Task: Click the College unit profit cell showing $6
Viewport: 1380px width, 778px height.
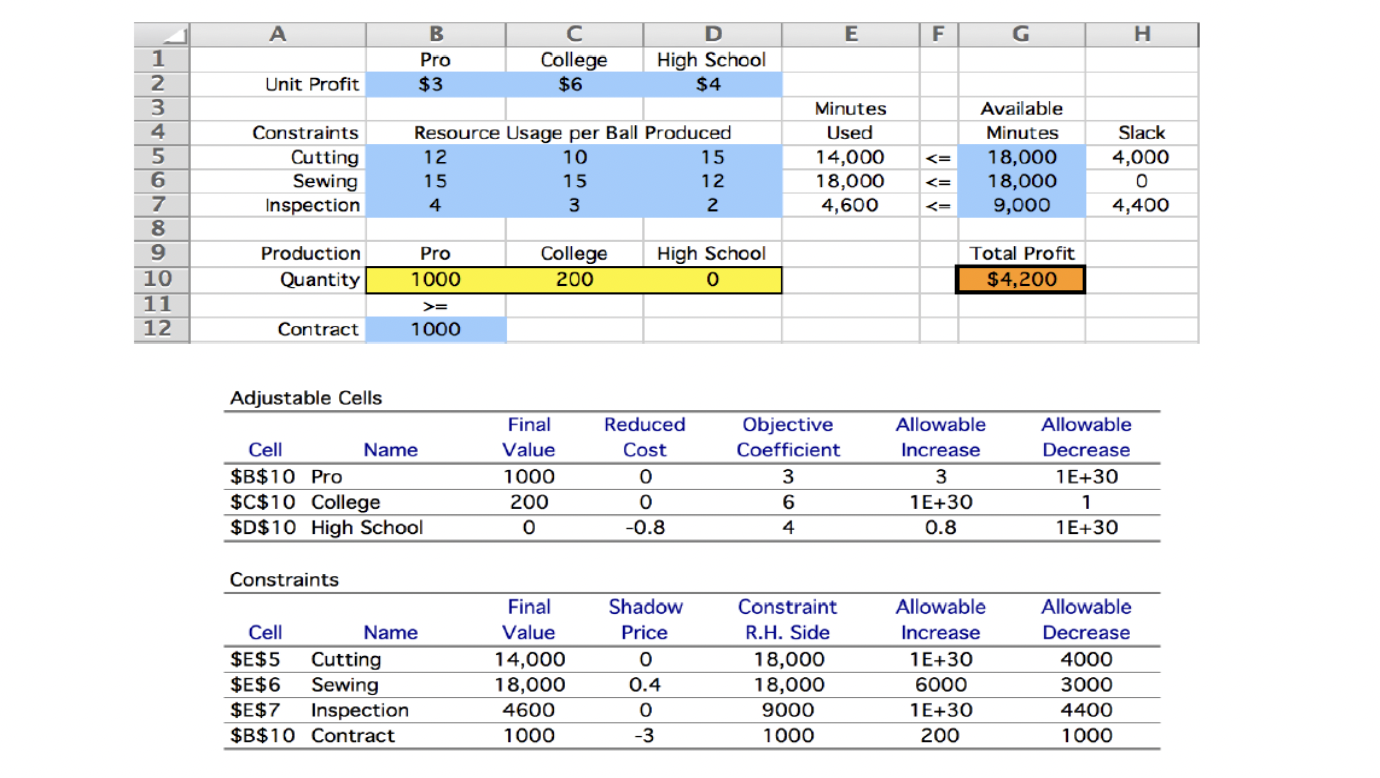Action: click(x=573, y=84)
